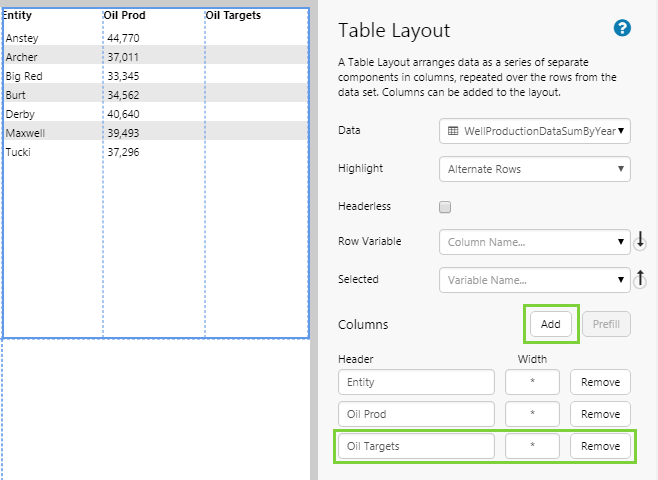Open the Row Variable dropdown
The height and width of the screenshot is (480, 658).
535,242
